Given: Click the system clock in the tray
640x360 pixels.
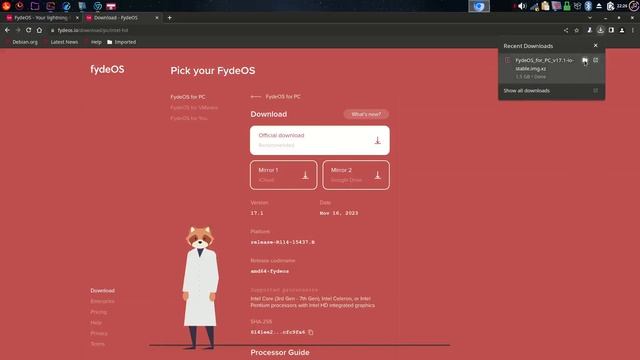Looking at the screenshot, I should pos(622,6).
